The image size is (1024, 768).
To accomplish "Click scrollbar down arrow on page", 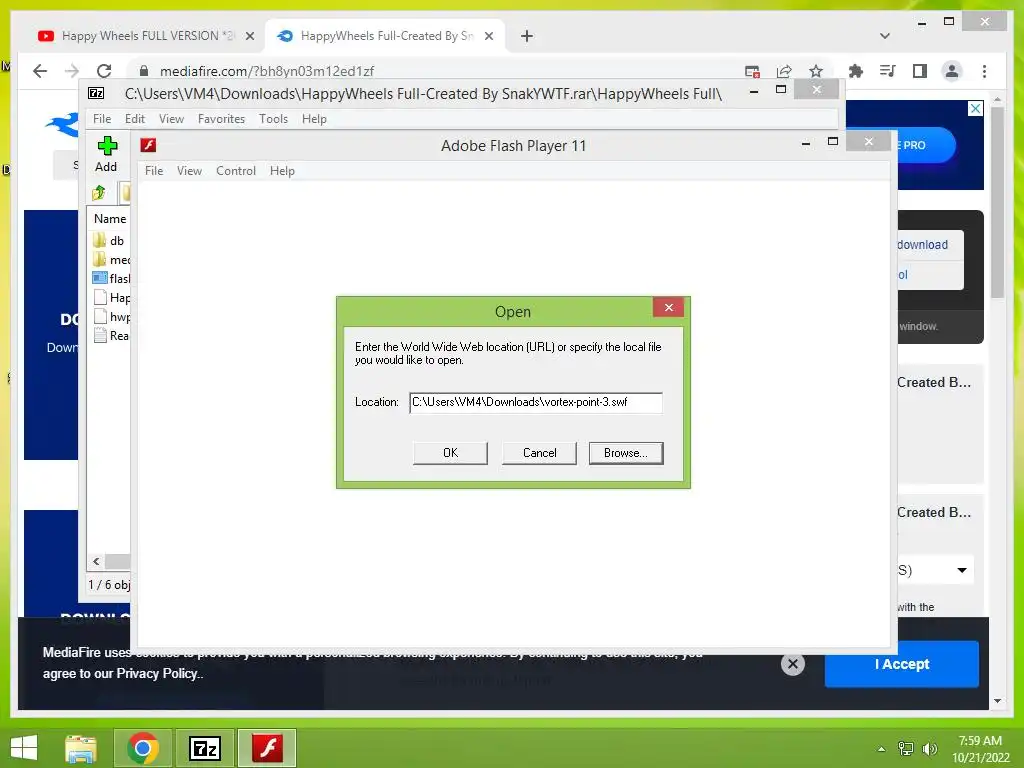I will click(997, 701).
